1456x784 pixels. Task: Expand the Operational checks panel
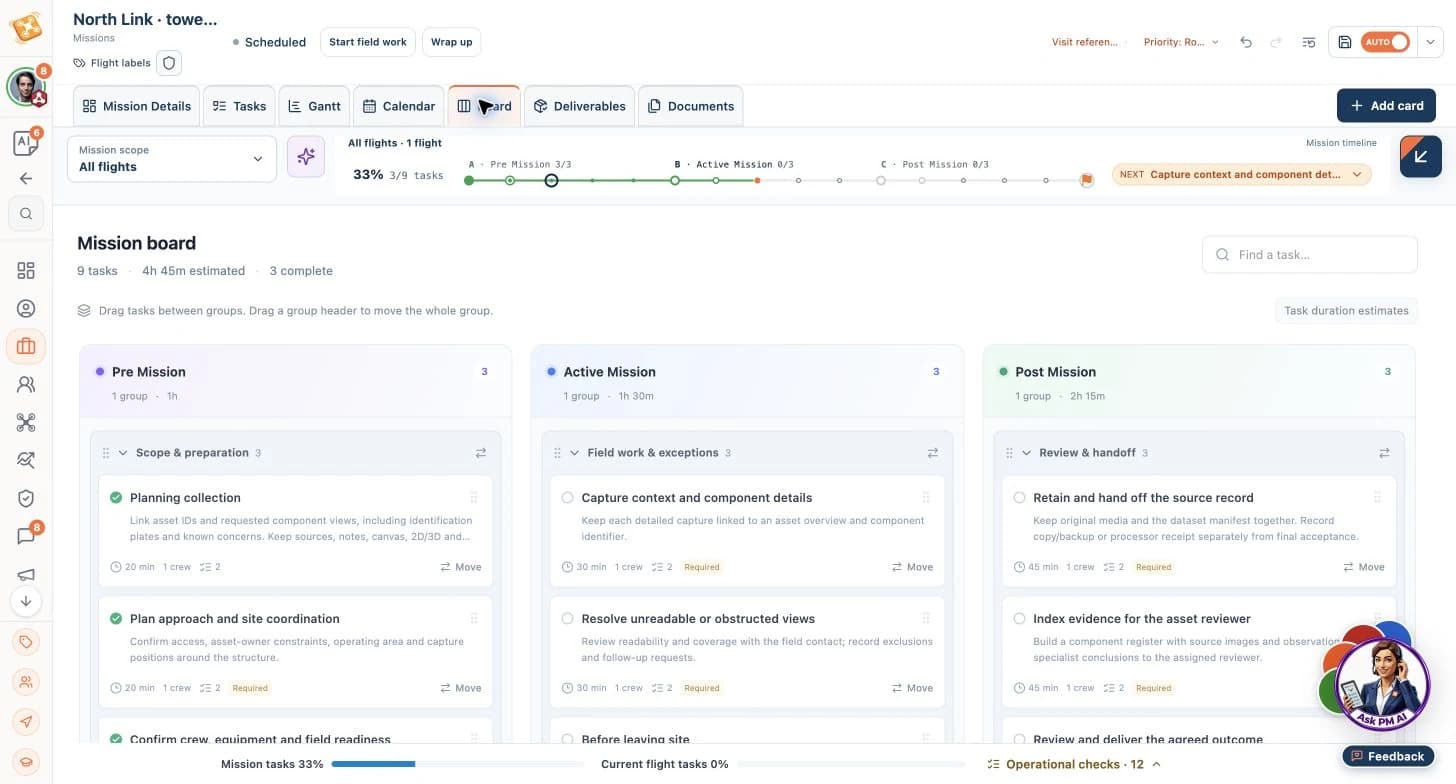click(1074, 764)
